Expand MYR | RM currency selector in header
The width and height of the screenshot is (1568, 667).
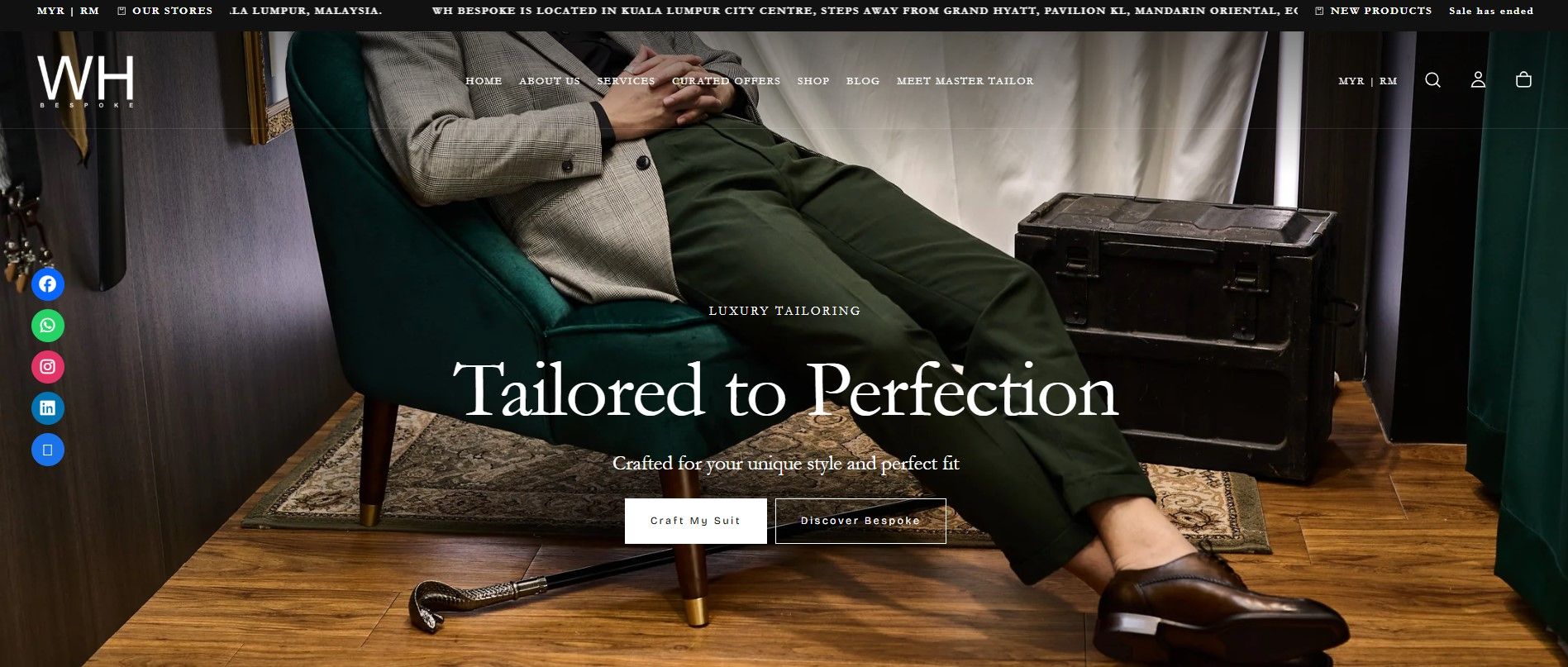[x=1367, y=81]
